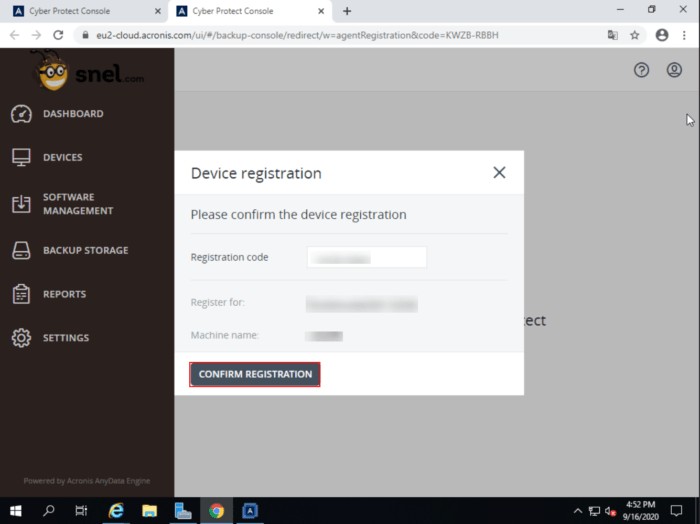Click the Register for label

(217, 302)
